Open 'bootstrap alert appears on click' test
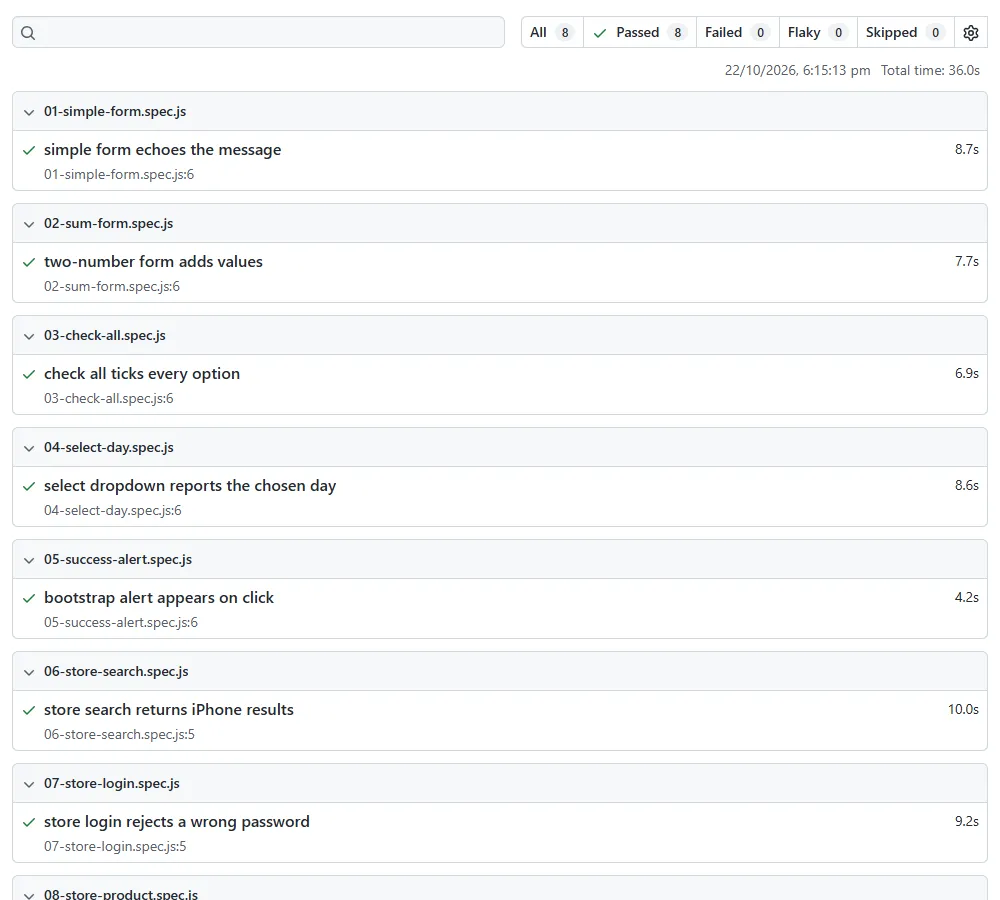This screenshot has width=1000, height=900. point(159,598)
